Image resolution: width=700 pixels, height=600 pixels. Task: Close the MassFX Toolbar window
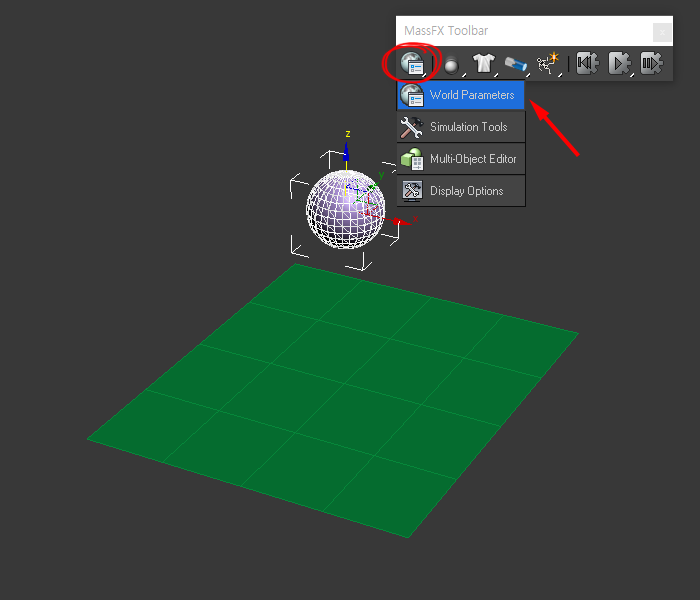[x=662, y=32]
